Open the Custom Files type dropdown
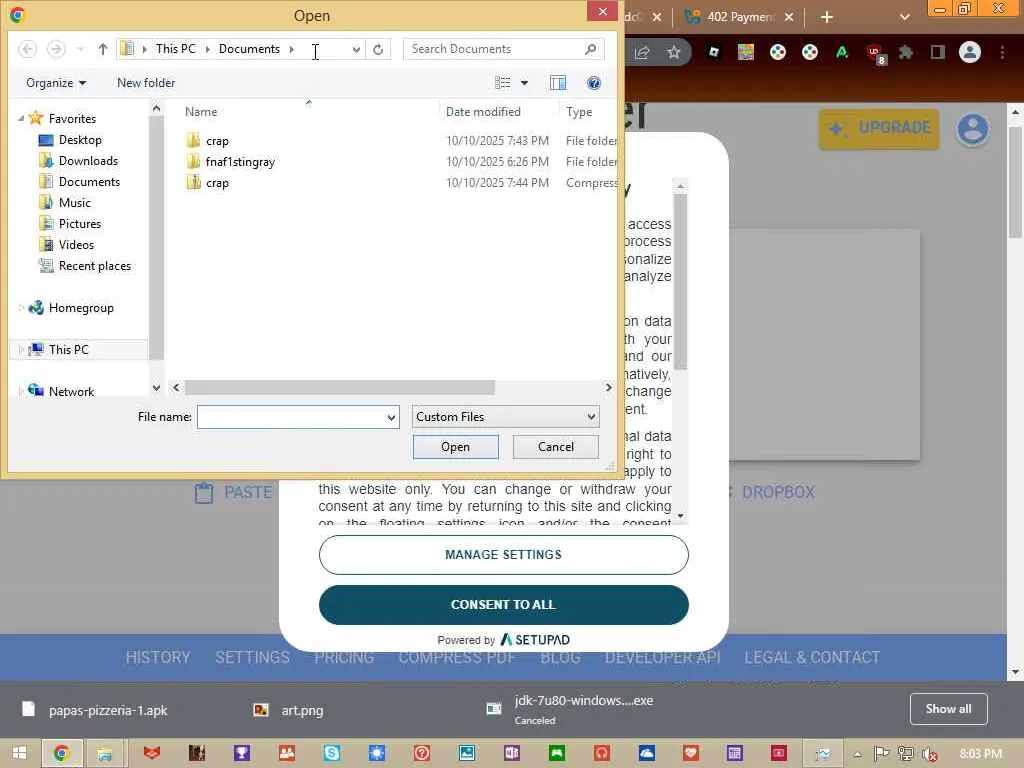The width and height of the screenshot is (1024, 768). pos(505,417)
